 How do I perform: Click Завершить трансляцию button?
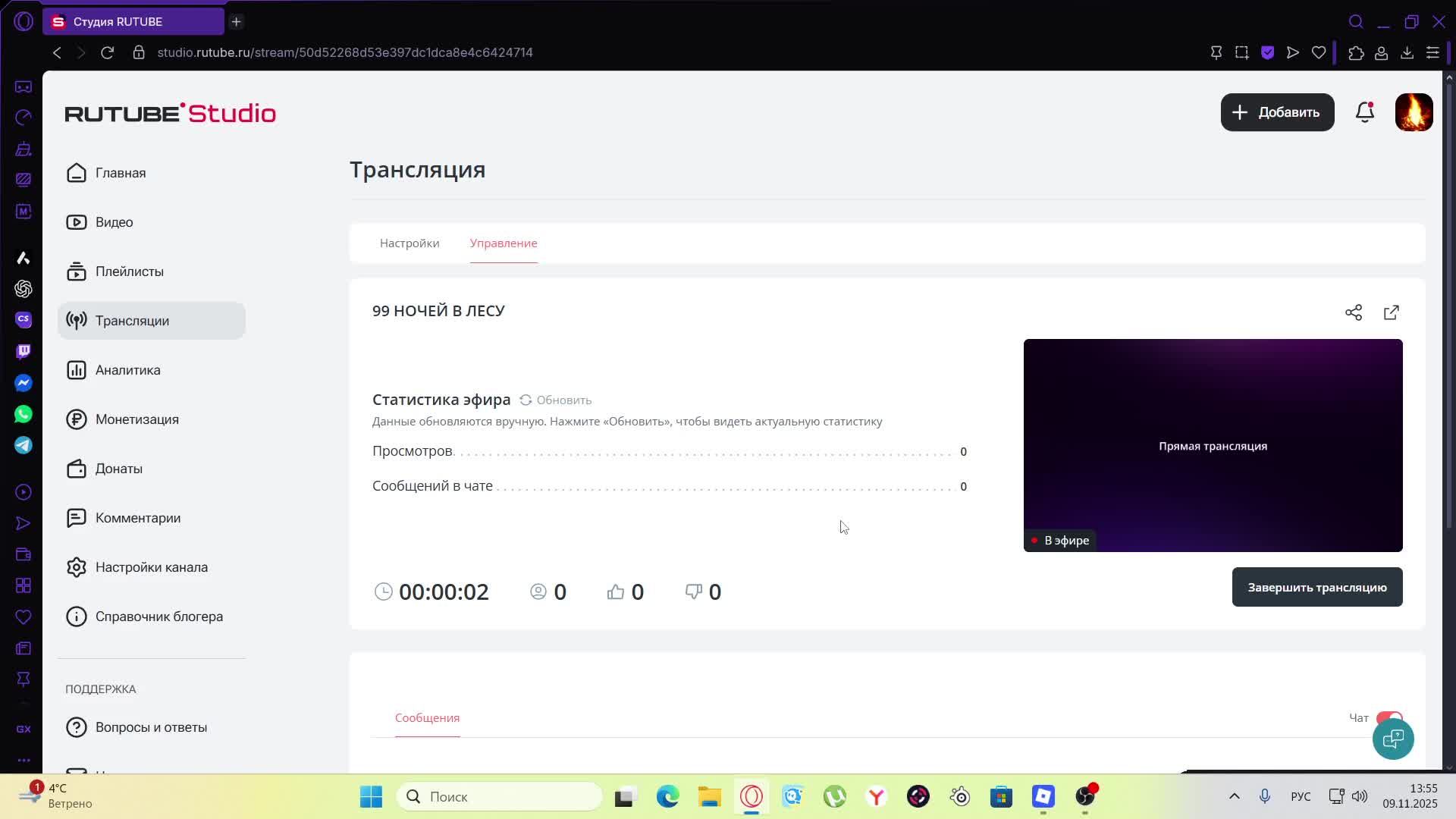tap(1316, 587)
